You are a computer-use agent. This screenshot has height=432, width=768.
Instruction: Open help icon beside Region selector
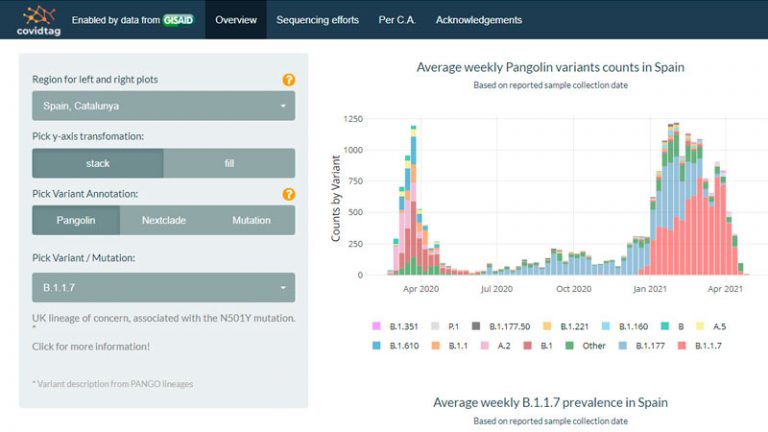(289, 79)
